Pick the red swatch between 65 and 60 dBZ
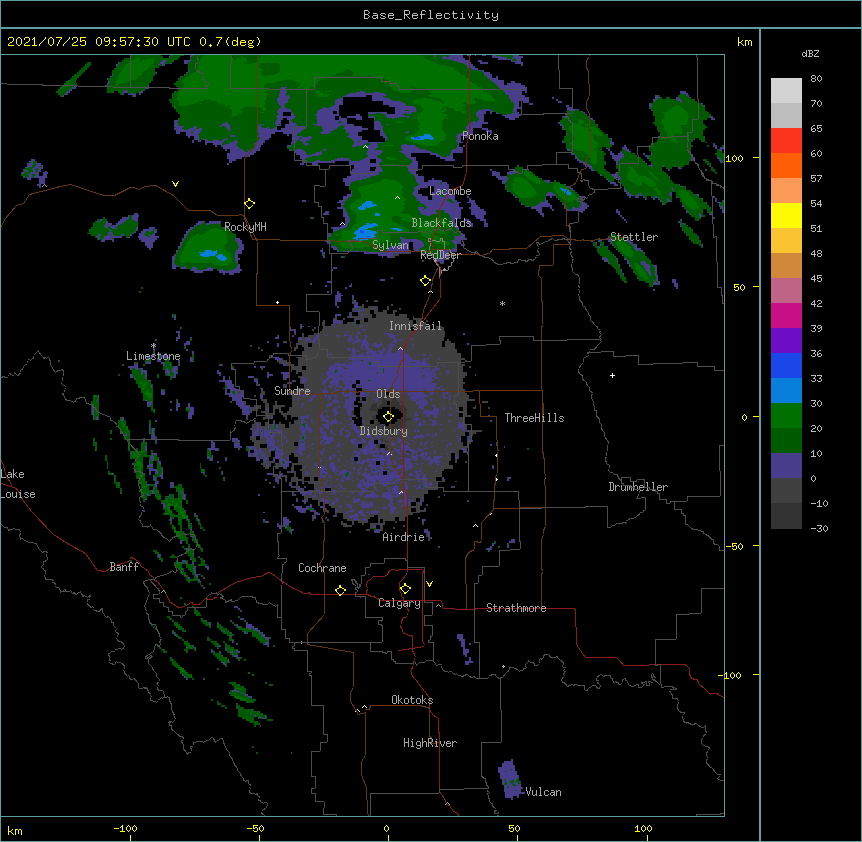 point(786,140)
